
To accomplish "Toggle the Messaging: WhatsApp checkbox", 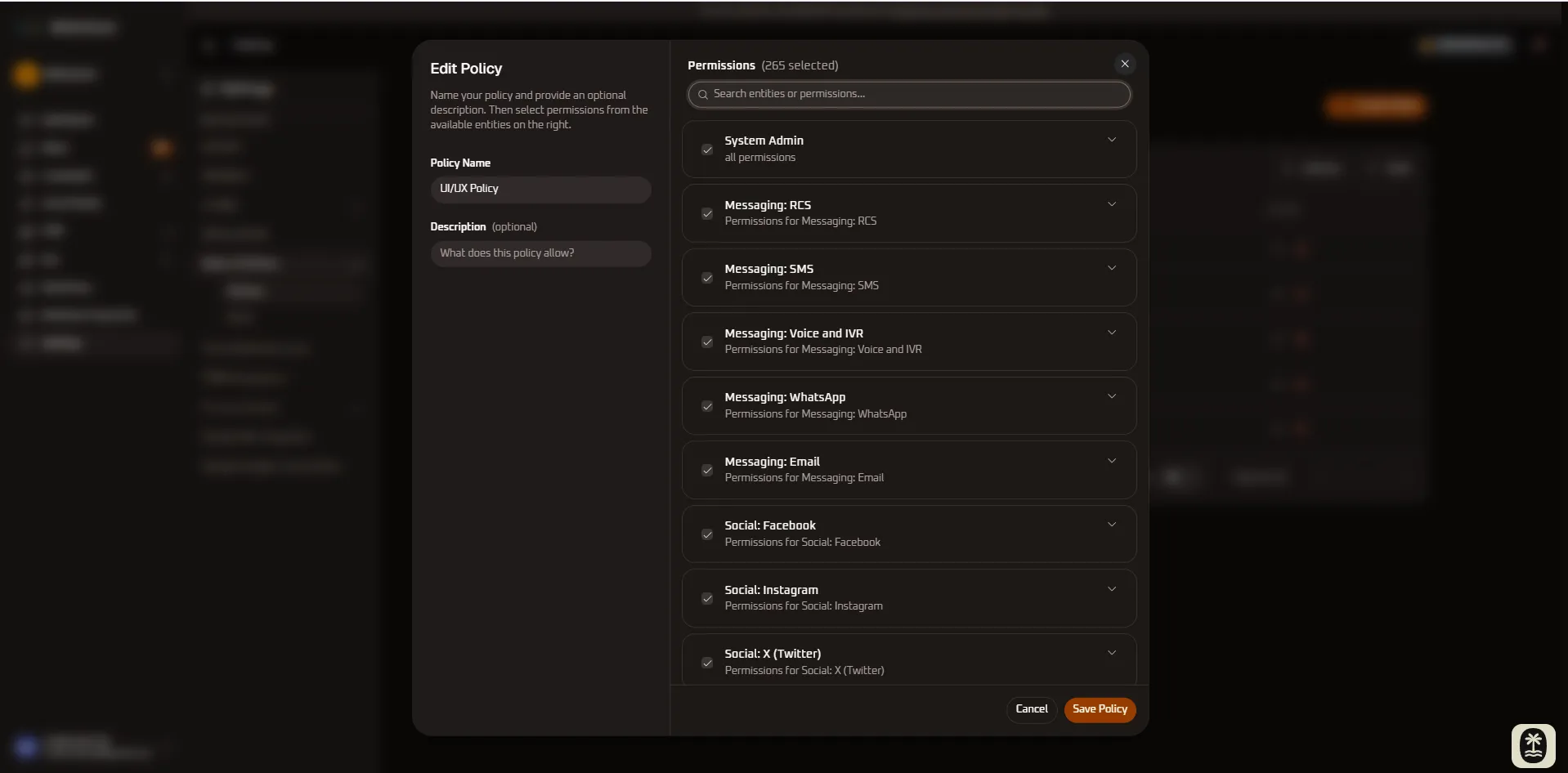I will (707, 406).
